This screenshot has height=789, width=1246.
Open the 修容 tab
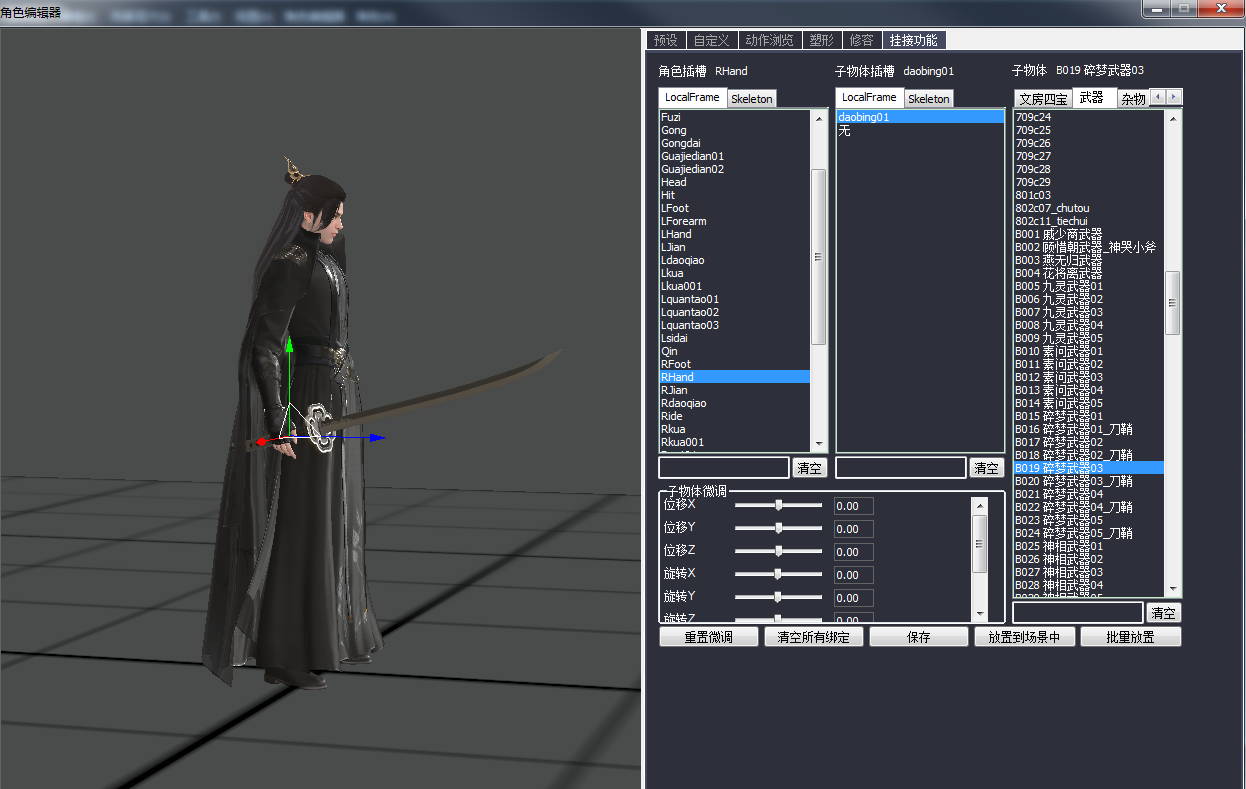coord(861,40)
